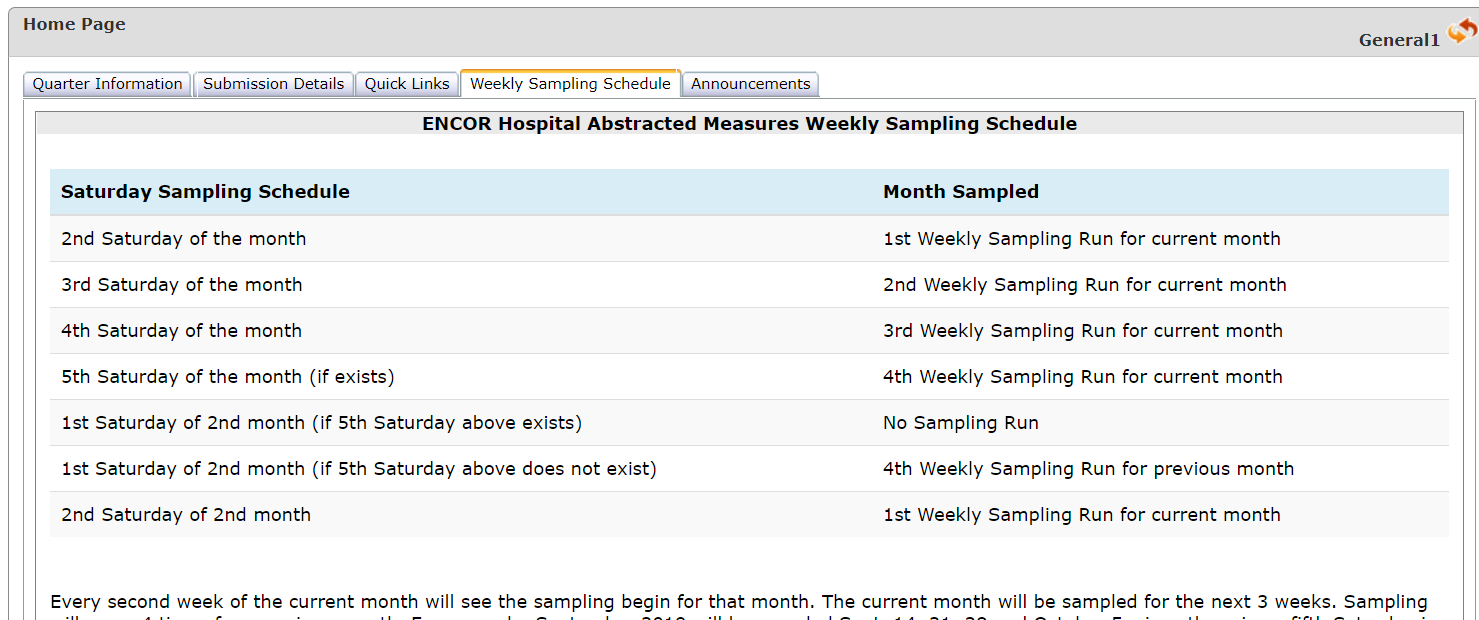
Task: Select the 2nd Saturday of 2nd month row
Action: coord(749,515)
